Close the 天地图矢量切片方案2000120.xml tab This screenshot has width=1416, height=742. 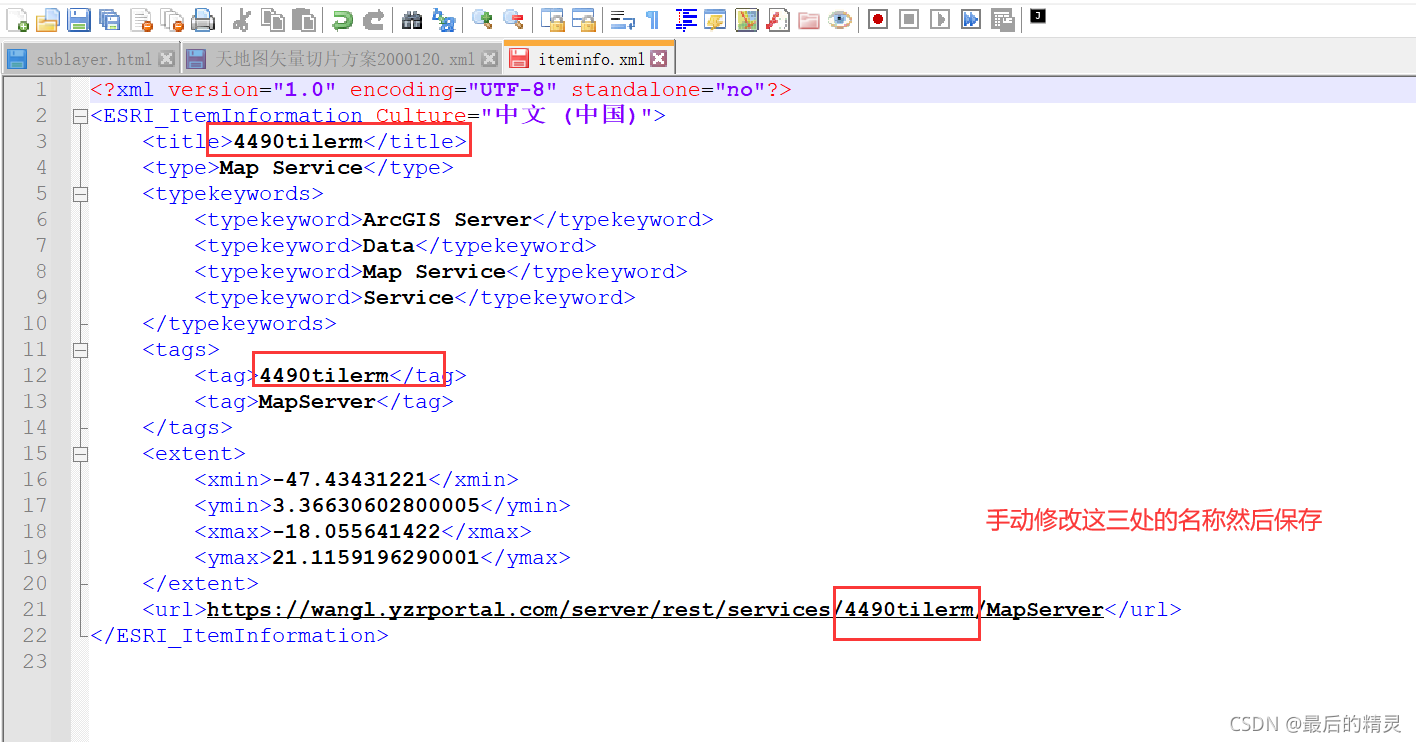click(489, 59)
